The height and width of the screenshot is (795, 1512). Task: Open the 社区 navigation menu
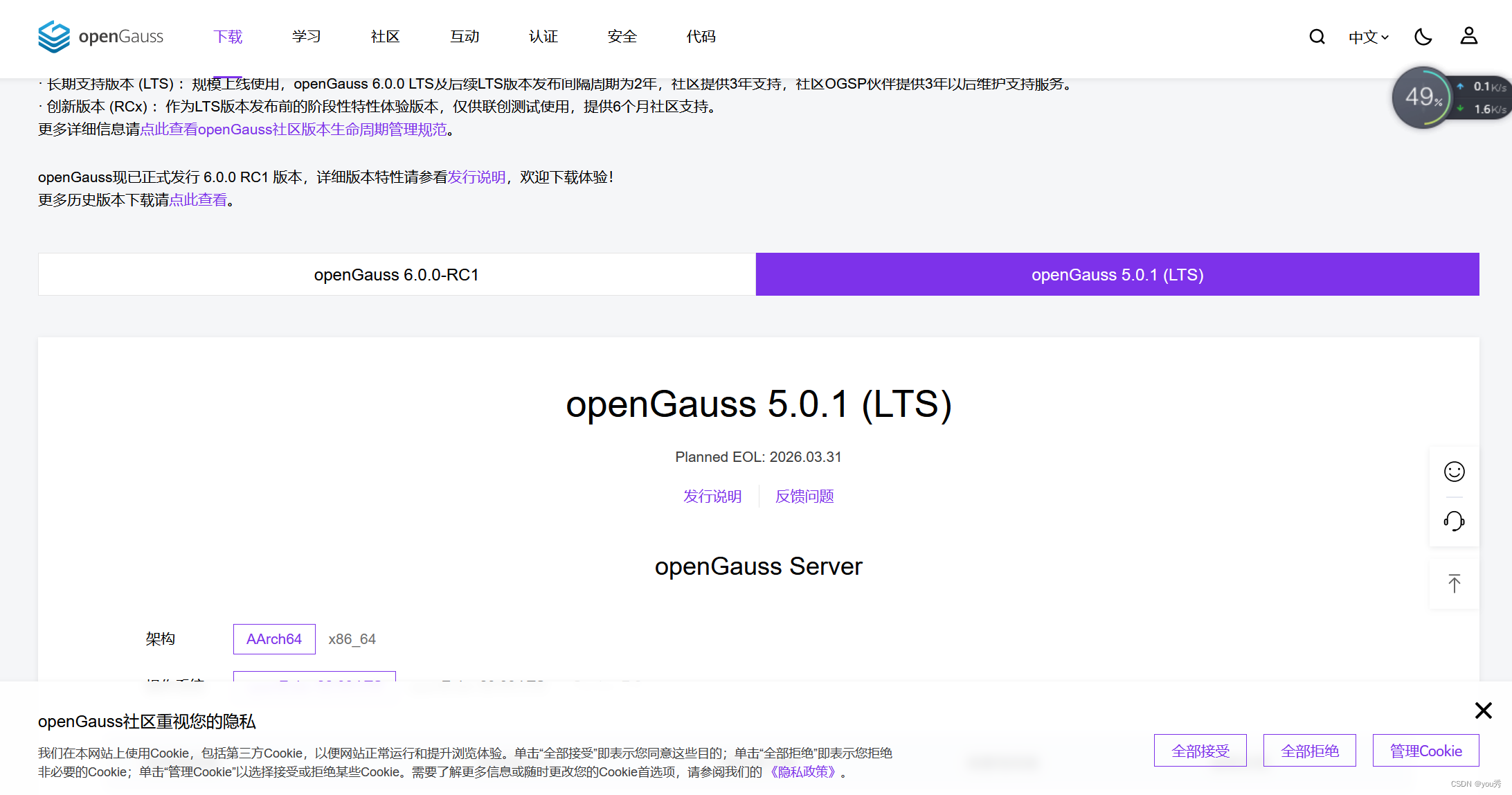tap(385, 37)
